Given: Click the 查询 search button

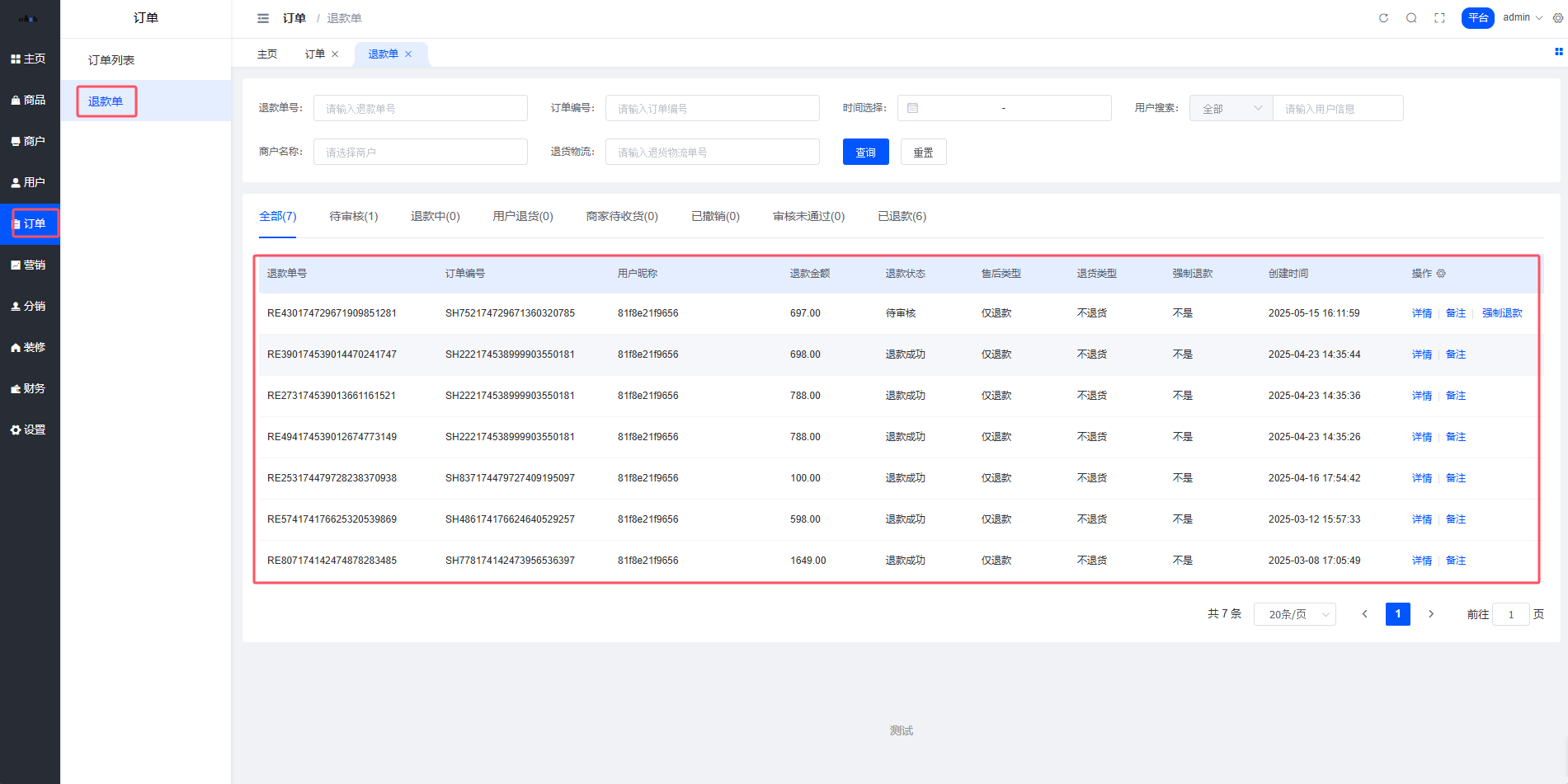Looking at the screenshot, I should 865,152.
